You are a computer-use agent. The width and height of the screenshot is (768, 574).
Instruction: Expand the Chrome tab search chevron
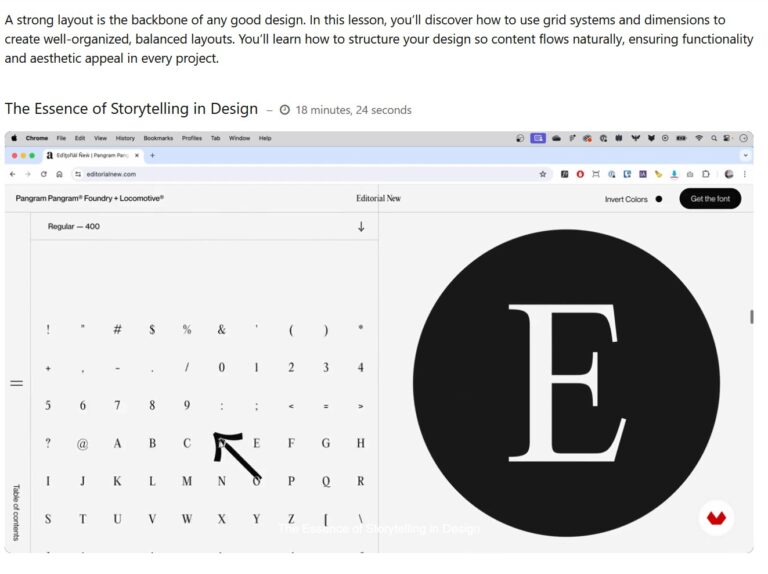(745, 156)
